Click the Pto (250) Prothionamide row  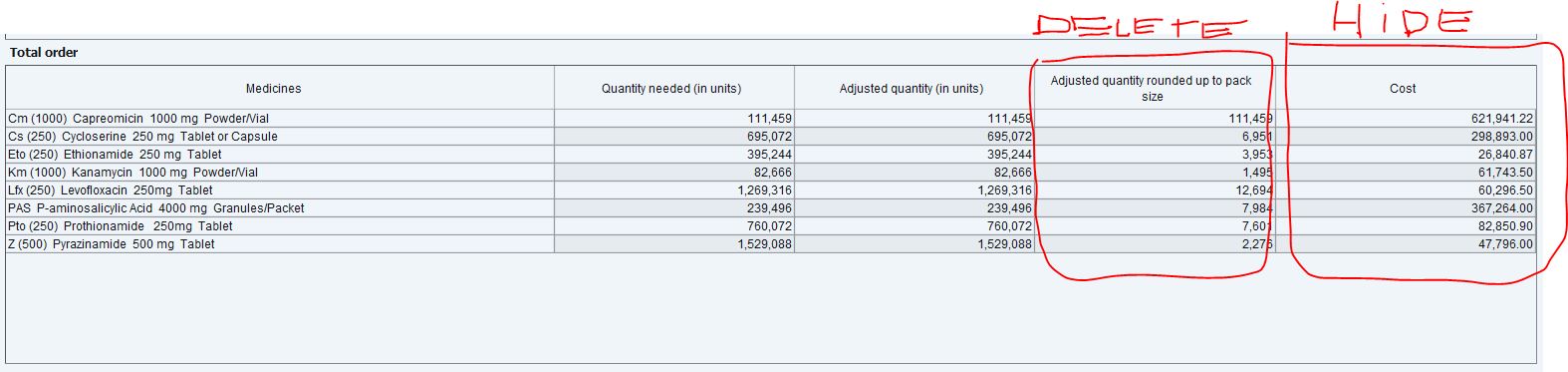click(x=771, y=226)
